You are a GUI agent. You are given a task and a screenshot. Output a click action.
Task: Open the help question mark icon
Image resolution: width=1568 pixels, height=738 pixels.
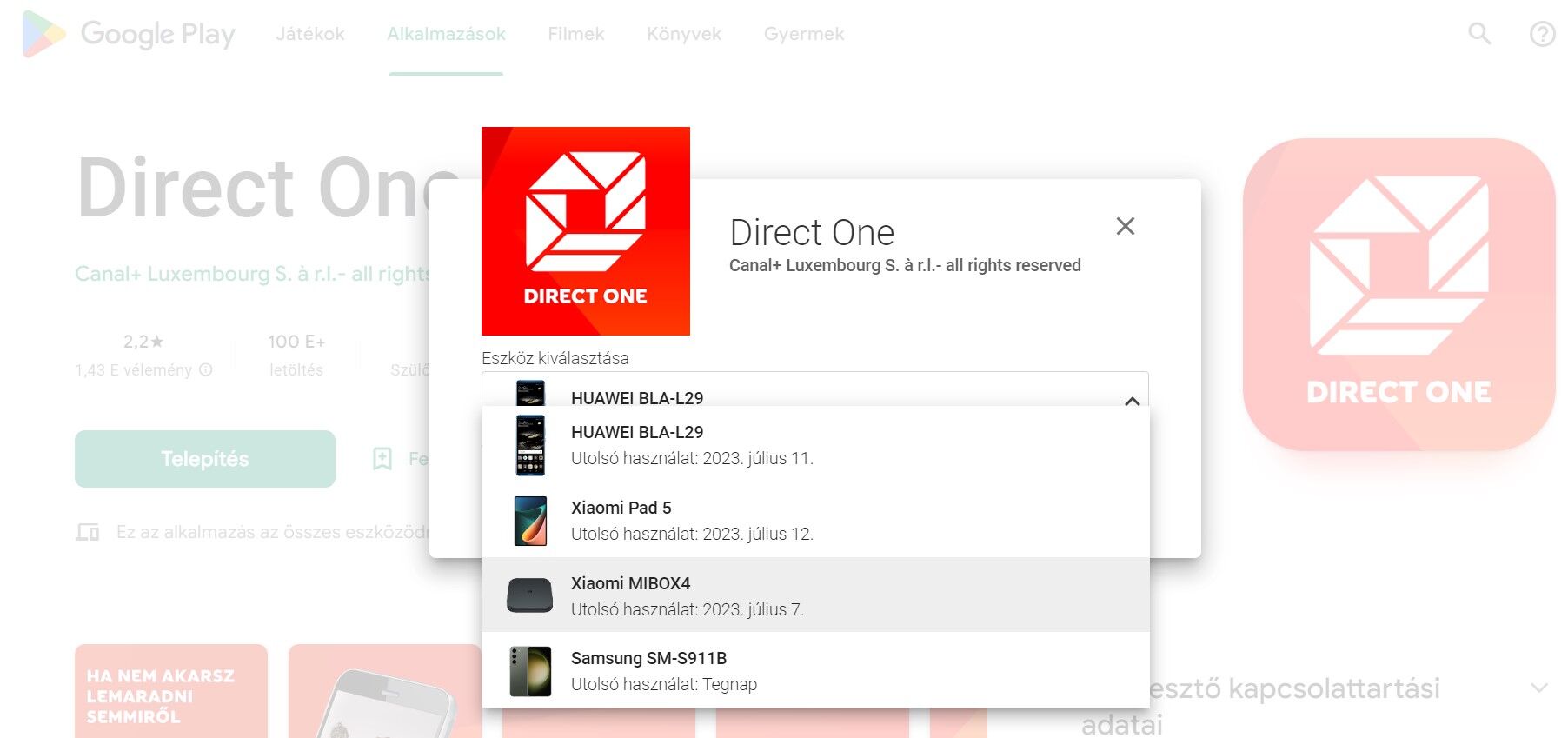point(1543,34)
